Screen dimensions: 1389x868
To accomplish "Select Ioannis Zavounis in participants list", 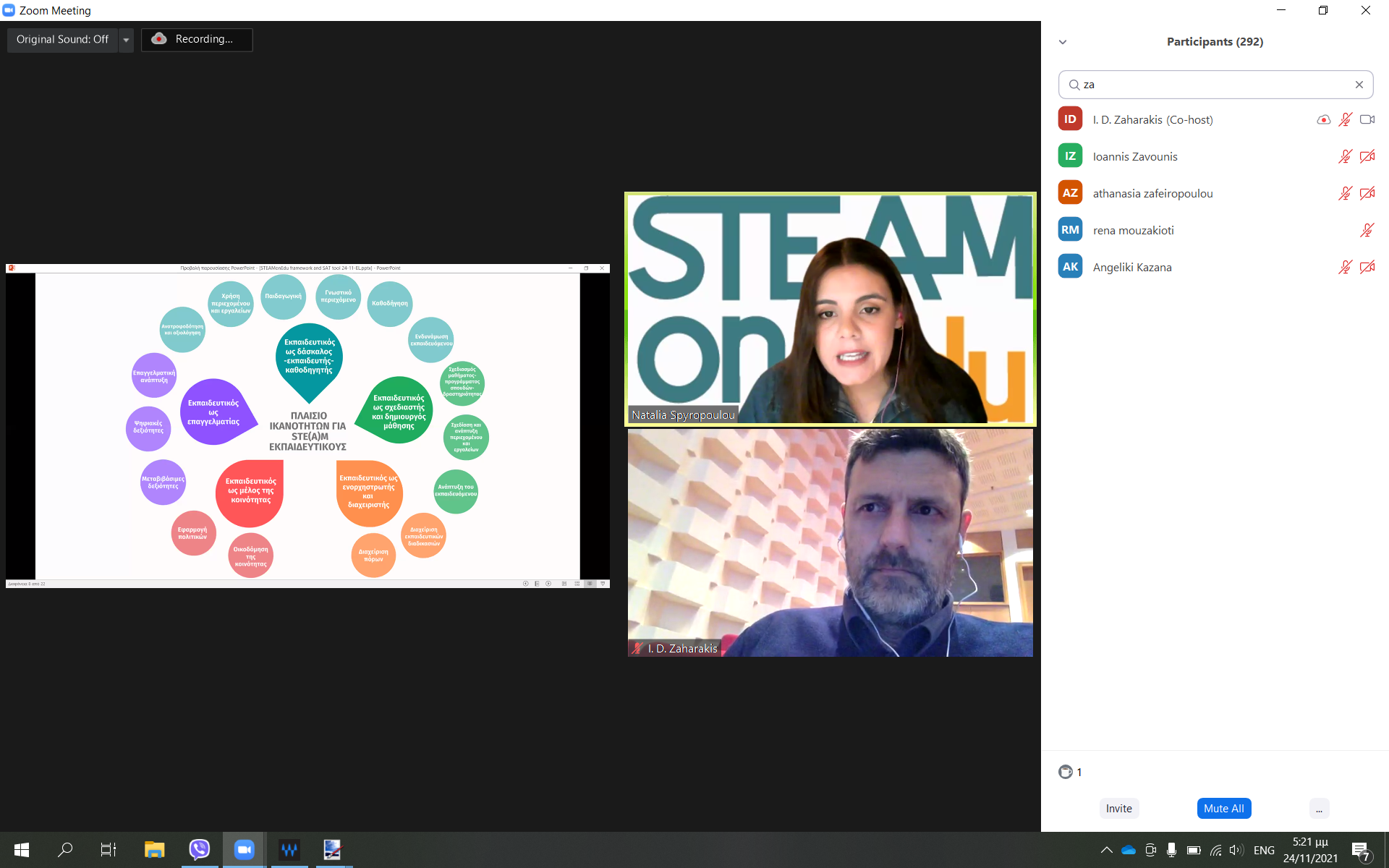I will (x=1135, y=157).
